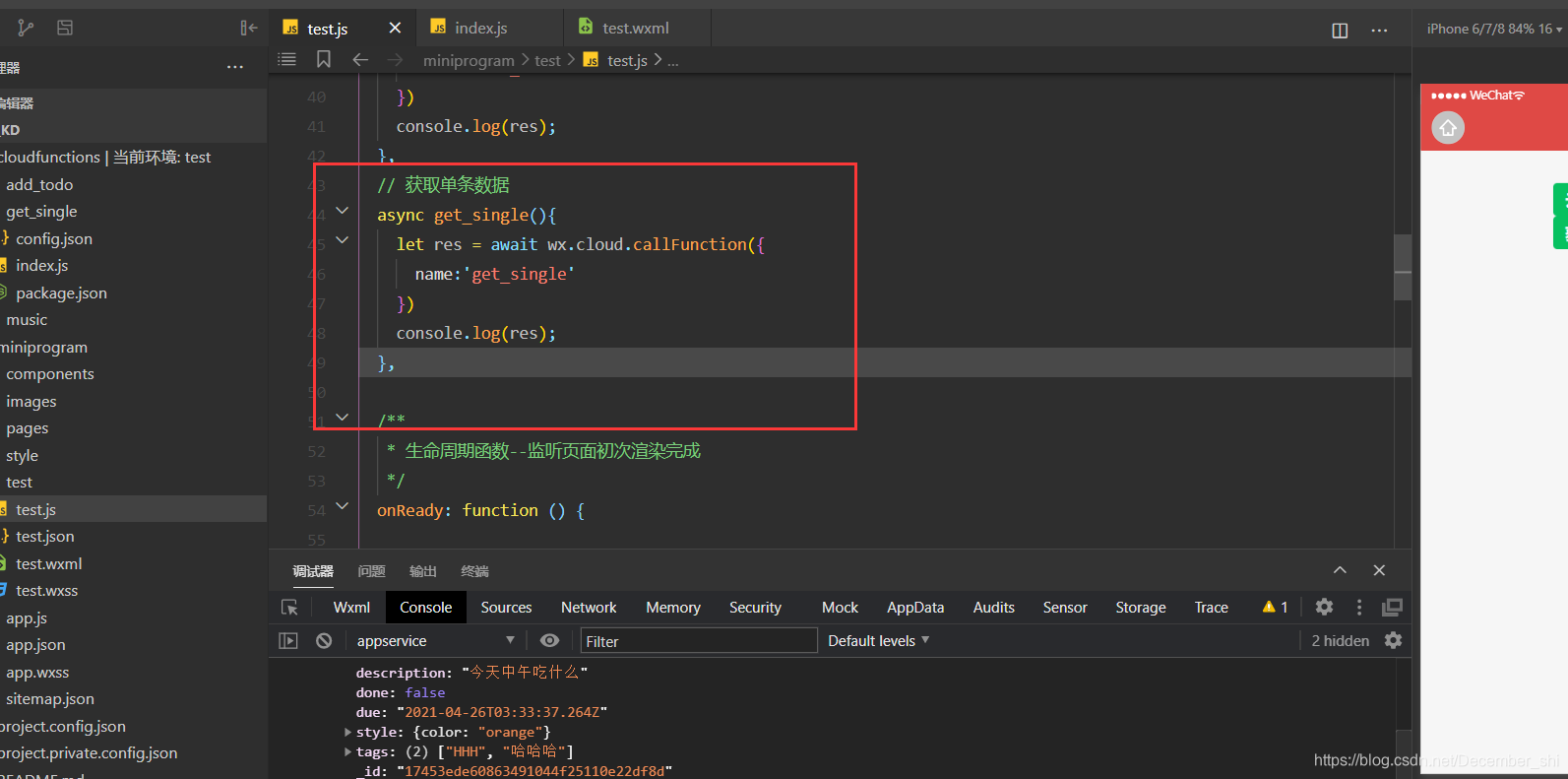Screen dimensions: 1568x779
Task: Undock devtools into separate window icon
Action: point(1392,607)
